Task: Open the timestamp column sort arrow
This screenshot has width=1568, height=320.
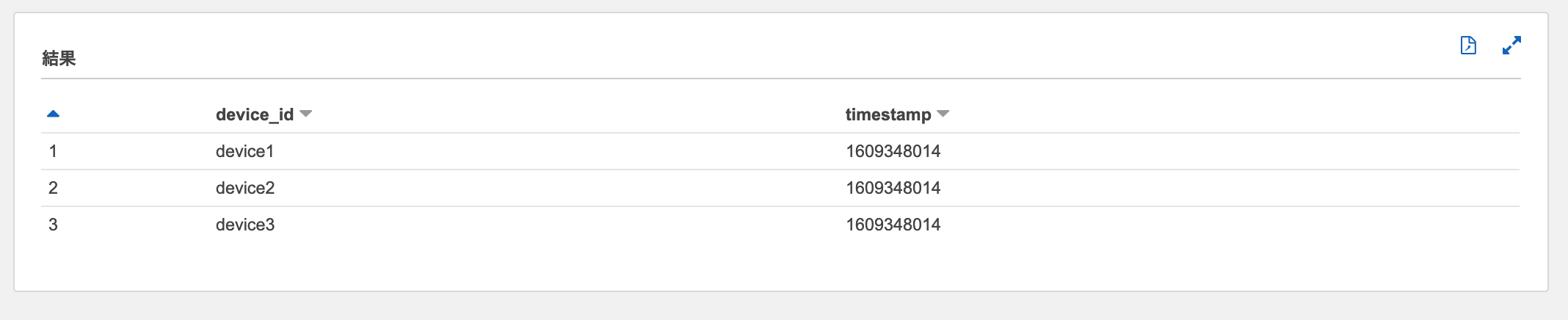Action: [943, 114]
